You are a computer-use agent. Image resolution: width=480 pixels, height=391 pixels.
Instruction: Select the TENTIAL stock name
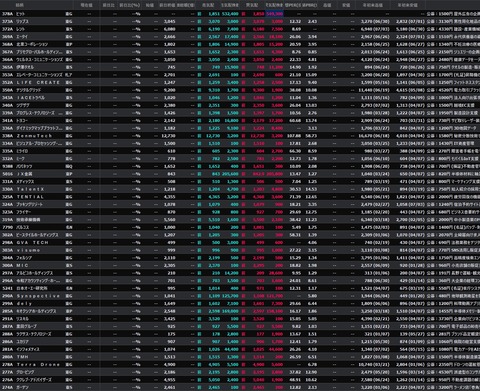pos(30,197)
